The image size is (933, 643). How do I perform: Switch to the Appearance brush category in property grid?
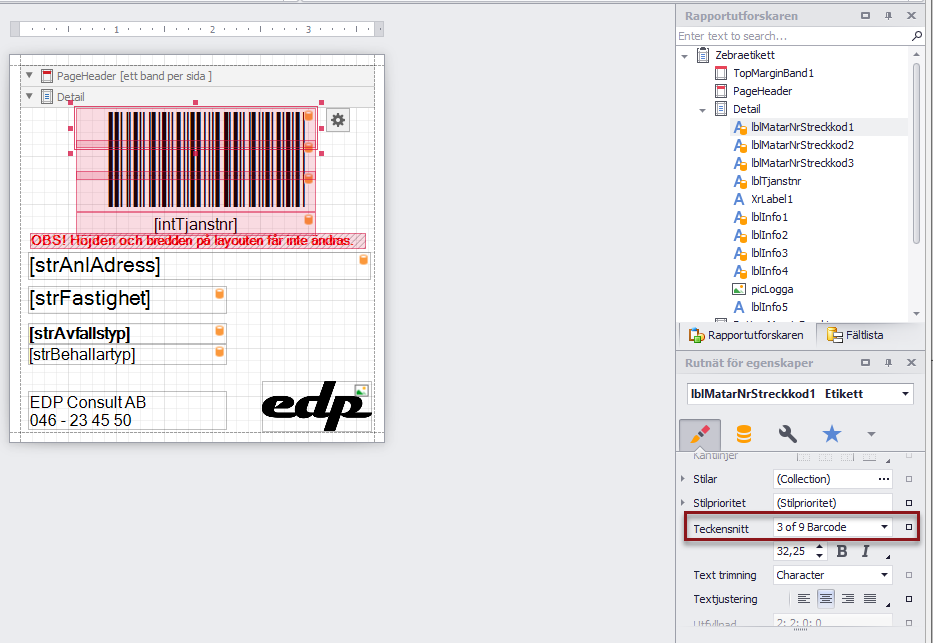pyautogui.click(x=700, y=434)
